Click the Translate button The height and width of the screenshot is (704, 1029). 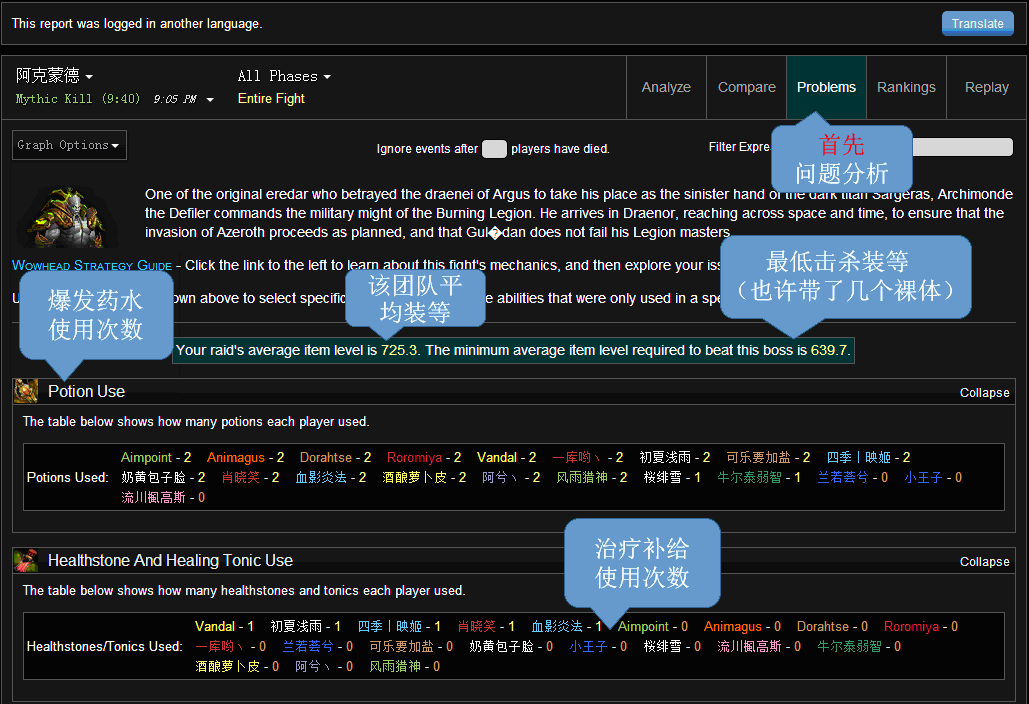977,23
